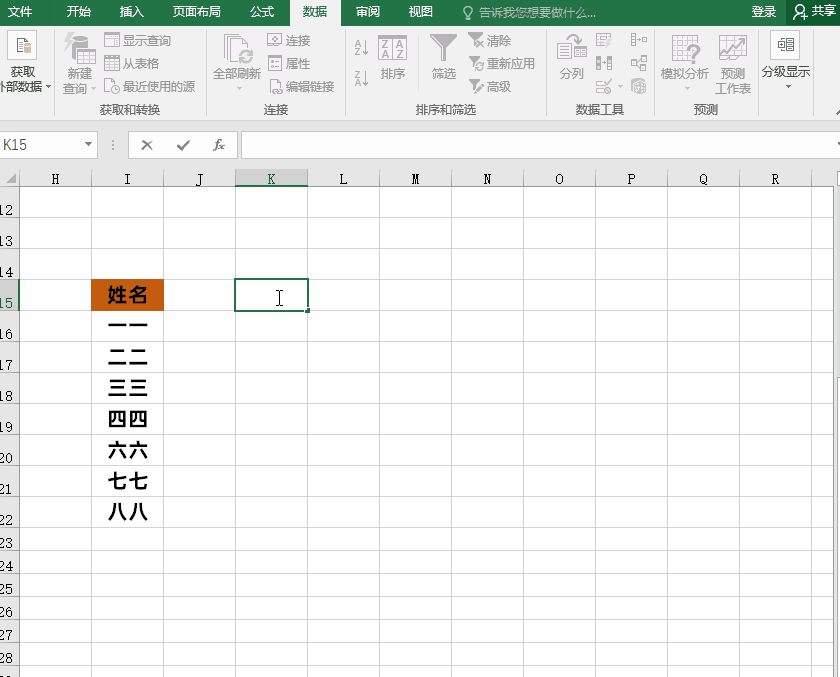Click From Table (从表格)
The image size is (840, 677).
pyautogui.click(x=132, y=63)
